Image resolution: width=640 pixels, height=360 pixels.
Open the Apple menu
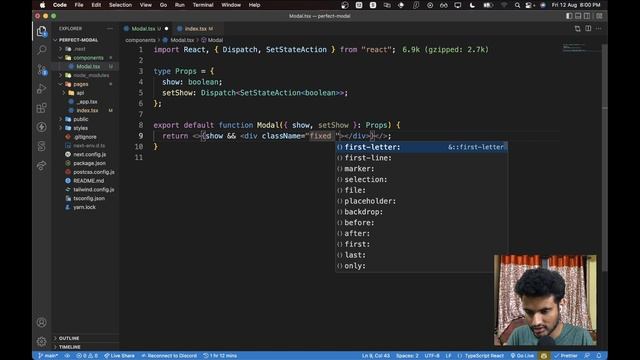(x=42, y=5)
